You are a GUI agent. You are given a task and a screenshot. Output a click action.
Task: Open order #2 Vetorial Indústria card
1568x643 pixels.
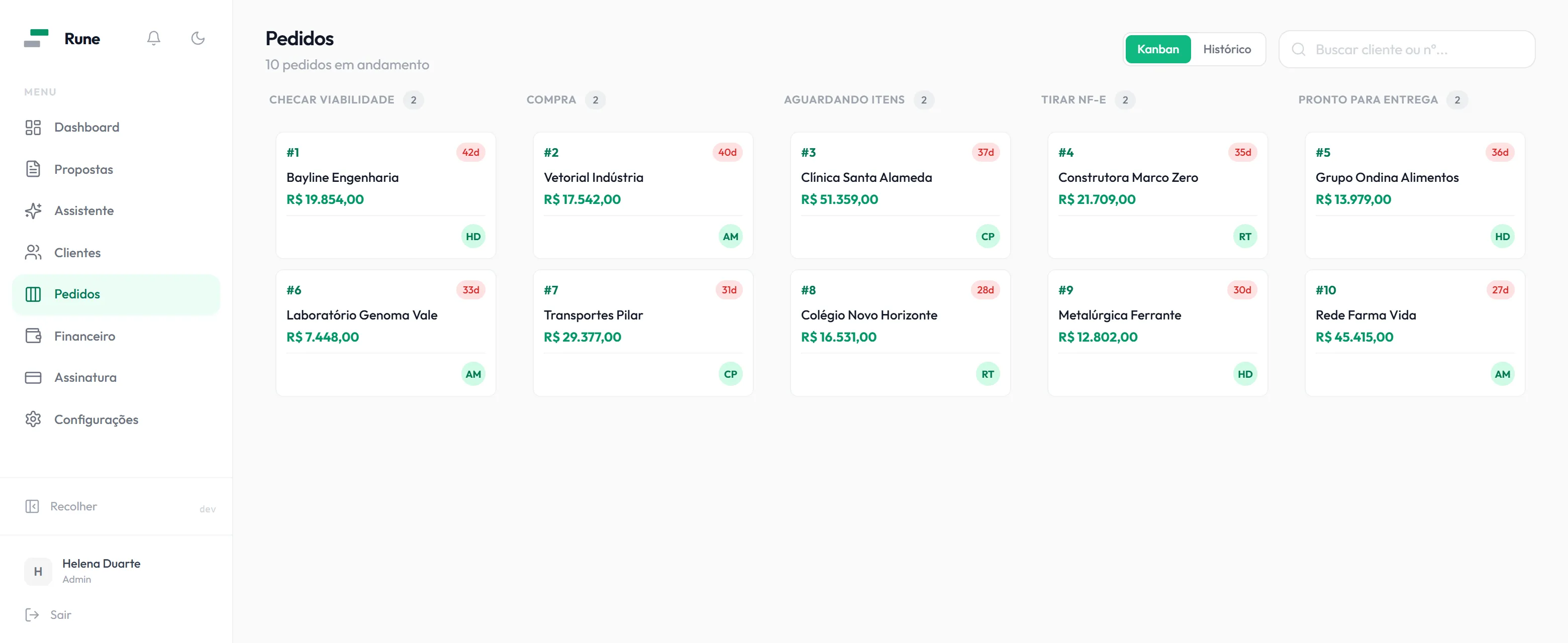643,195
